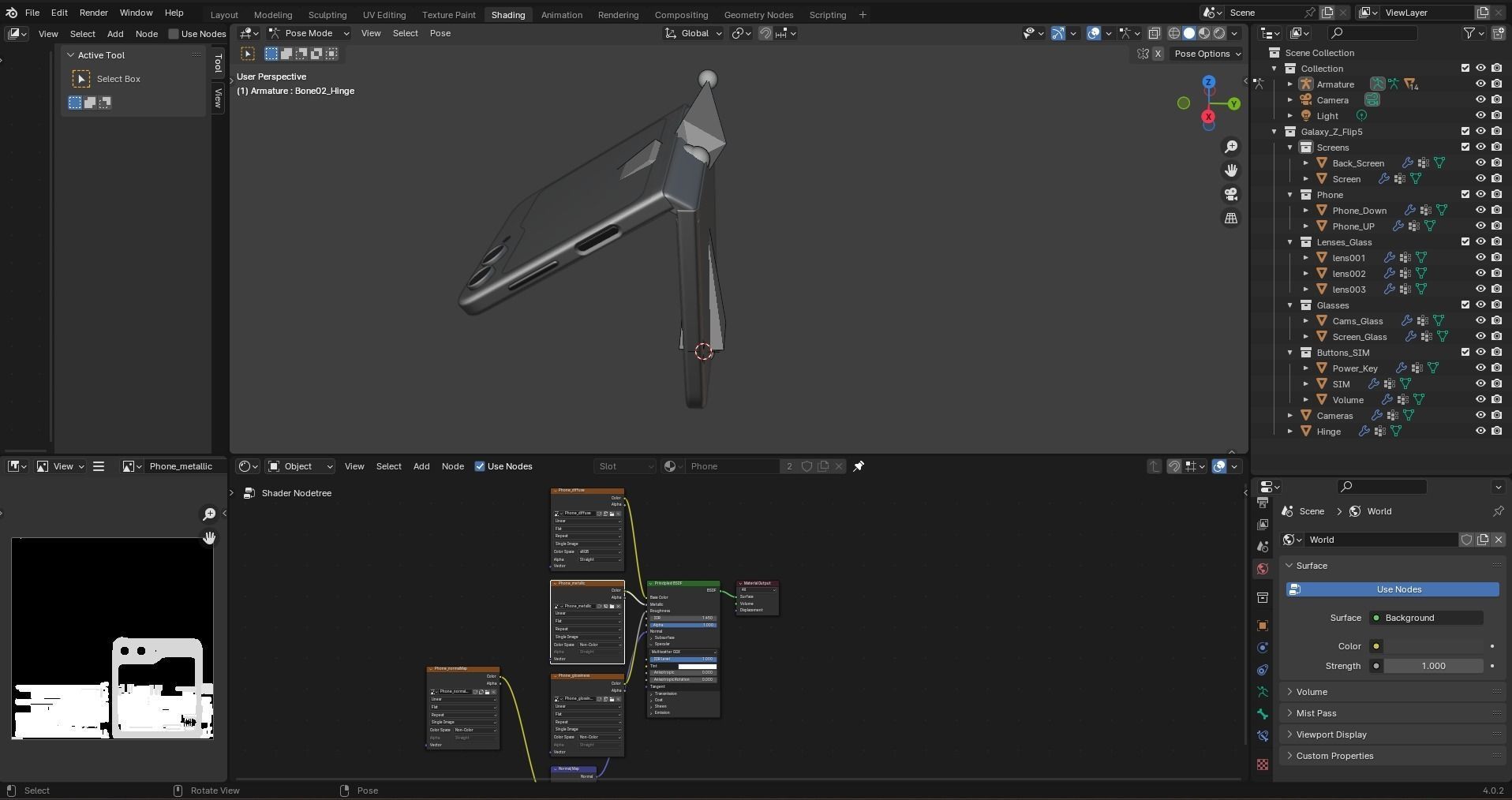The image size is (1512, 800).
Task: Uncheck the Galaxy_Z_Flip5 collection checkbox
Action: (1465, 132)
